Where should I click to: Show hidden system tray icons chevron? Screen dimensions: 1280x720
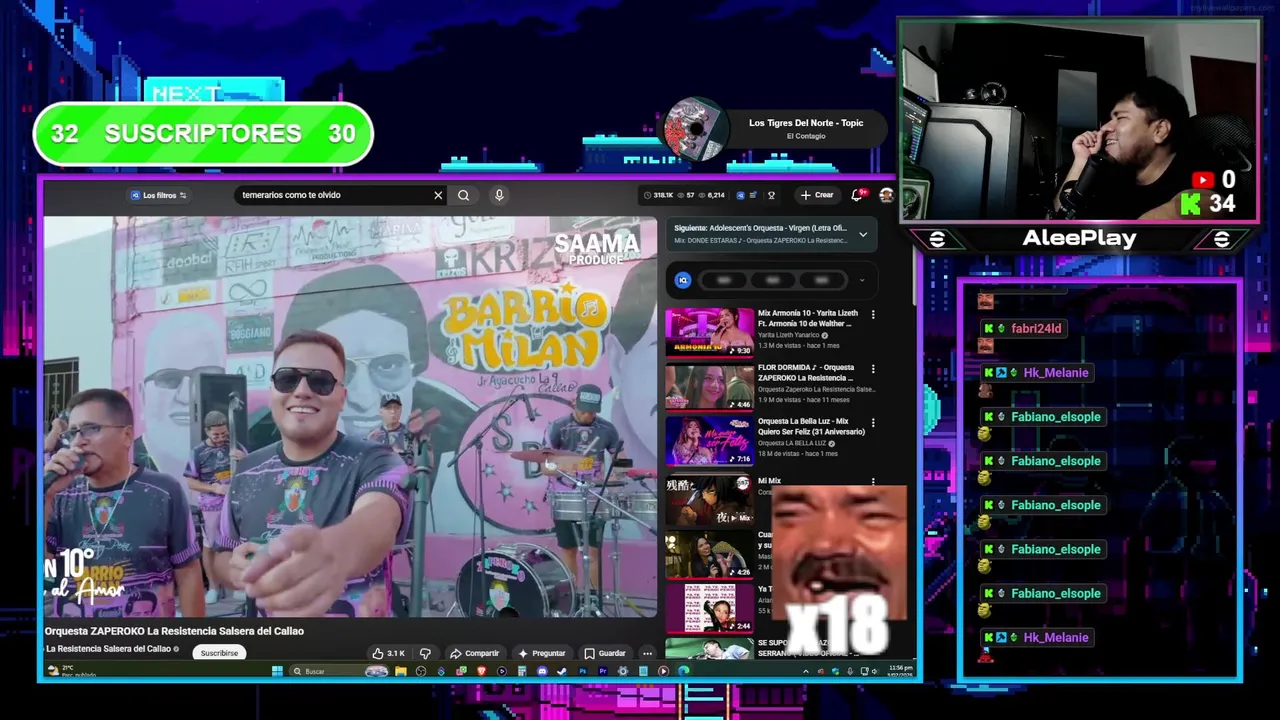click(x=806, y=671)
